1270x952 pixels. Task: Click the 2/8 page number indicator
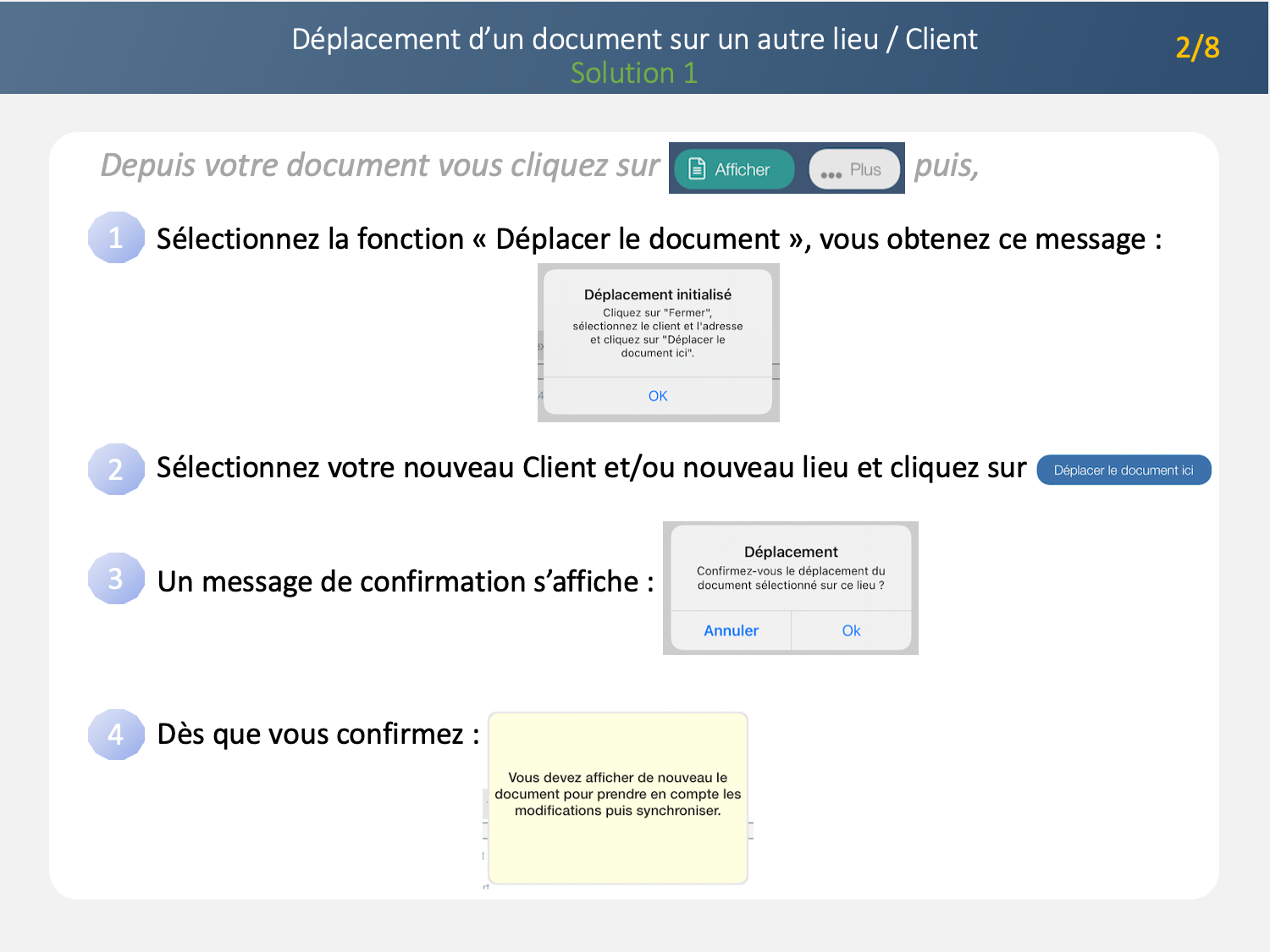click(x=1196, y=47)
